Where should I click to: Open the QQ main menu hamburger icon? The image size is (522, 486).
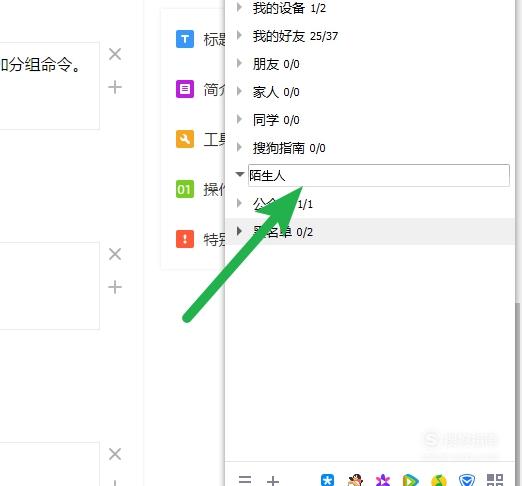(x=245, y=480)
